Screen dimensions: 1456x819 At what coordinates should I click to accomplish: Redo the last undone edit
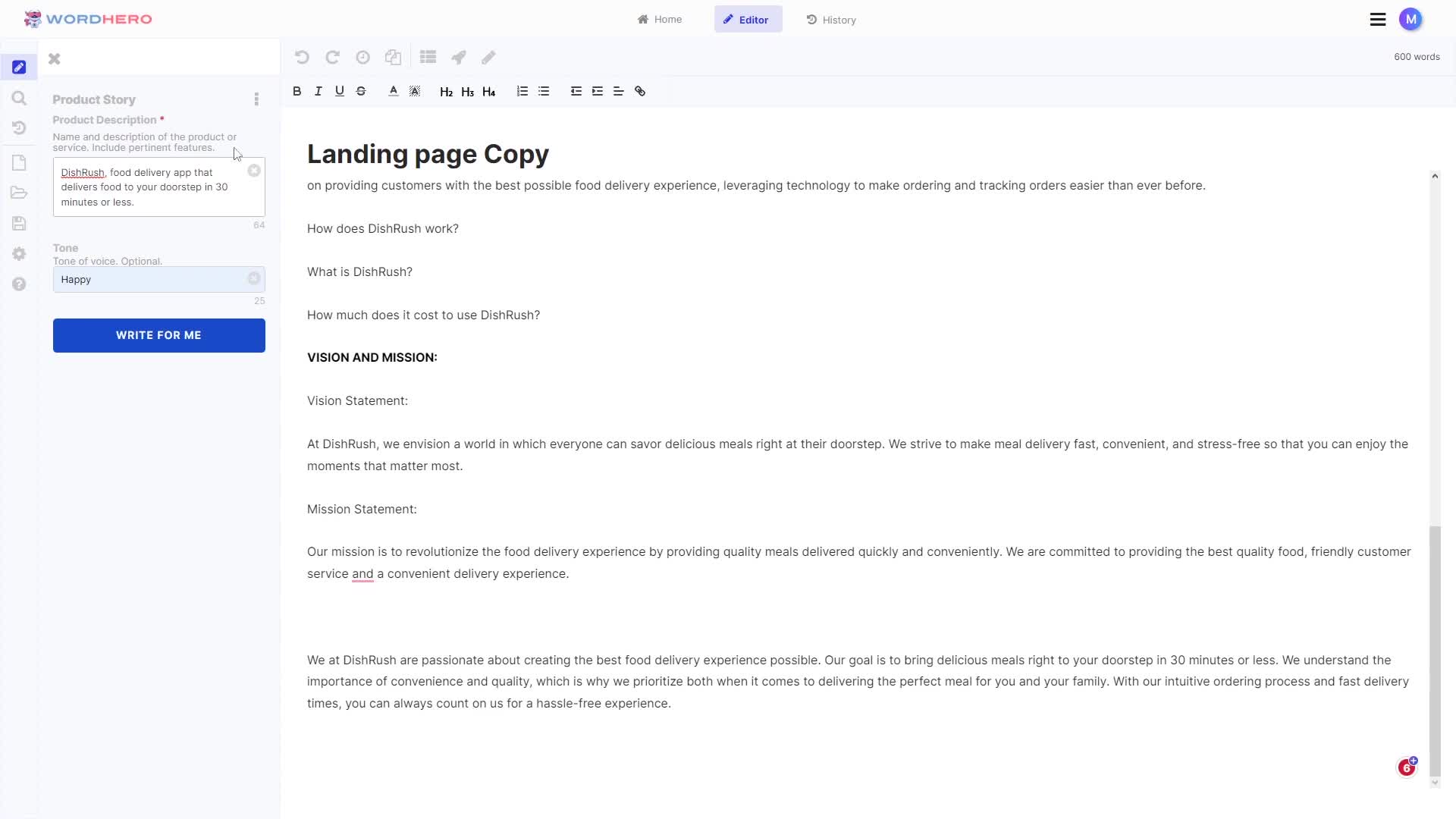[332, 57]
